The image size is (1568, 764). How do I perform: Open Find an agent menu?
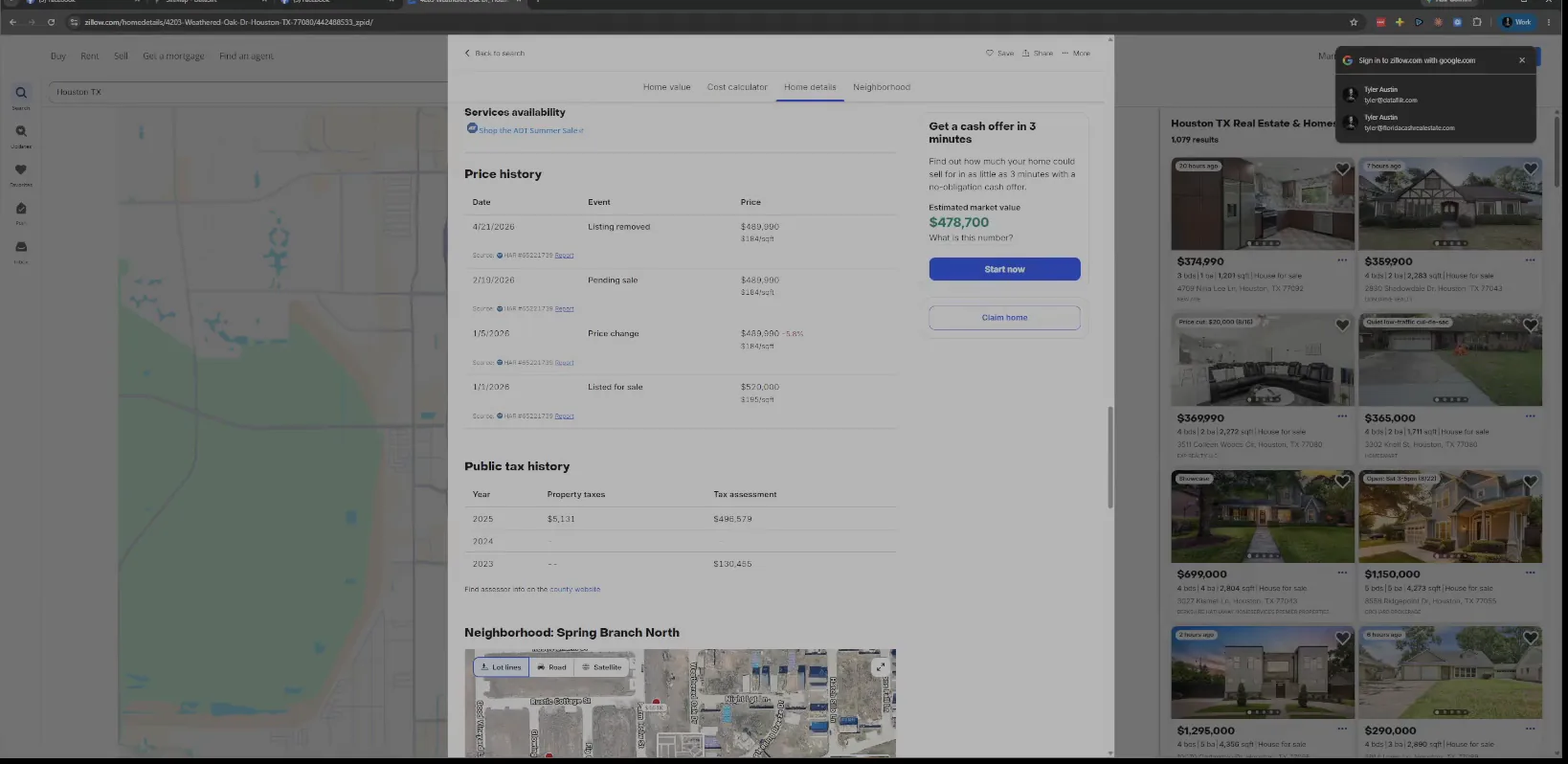246,56
